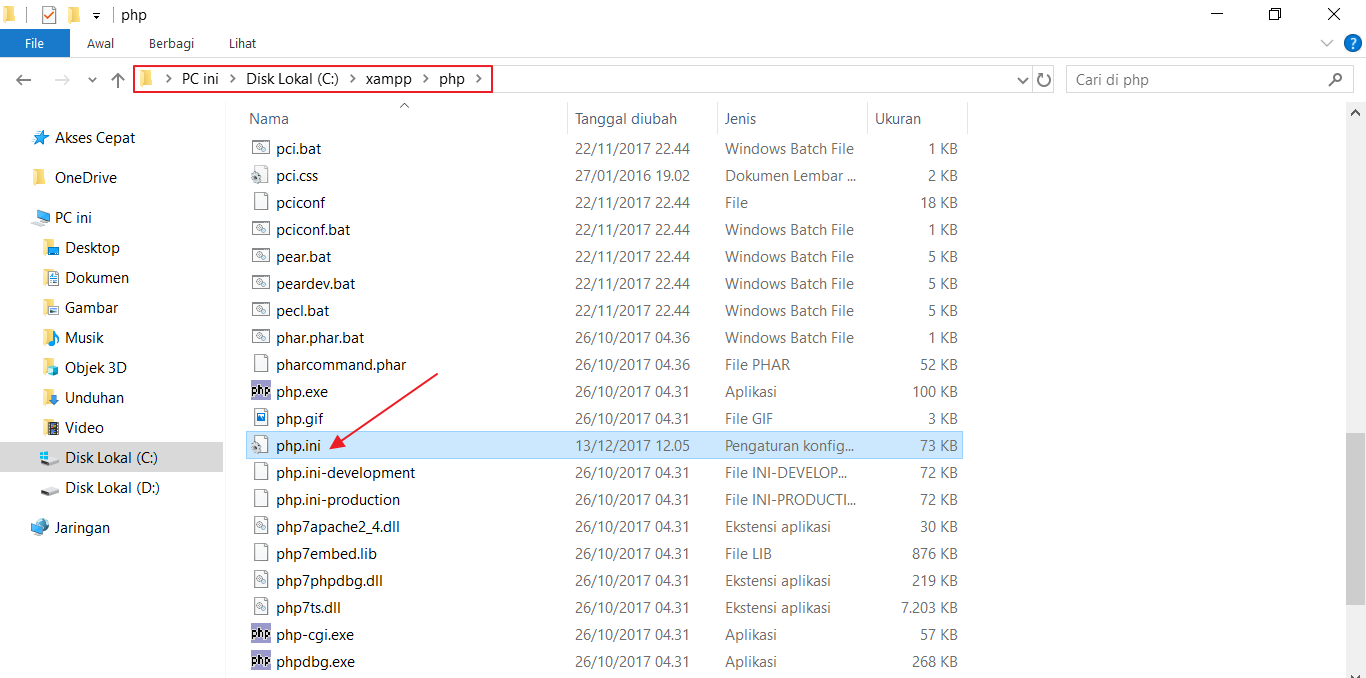The height and width of the screenshot is (678, 1366).
Task: Click chevron after php in breadcrumb
Action: click(478, 79)
